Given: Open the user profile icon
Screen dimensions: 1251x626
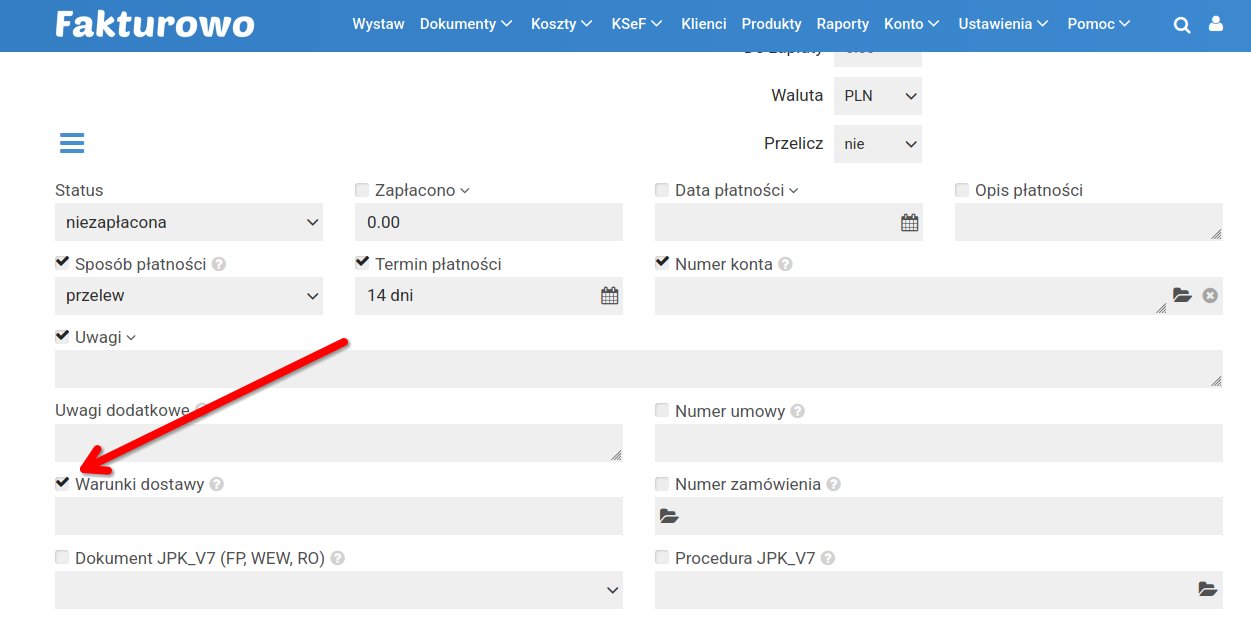Looking at the screenshot, I should pos(1216,24).
